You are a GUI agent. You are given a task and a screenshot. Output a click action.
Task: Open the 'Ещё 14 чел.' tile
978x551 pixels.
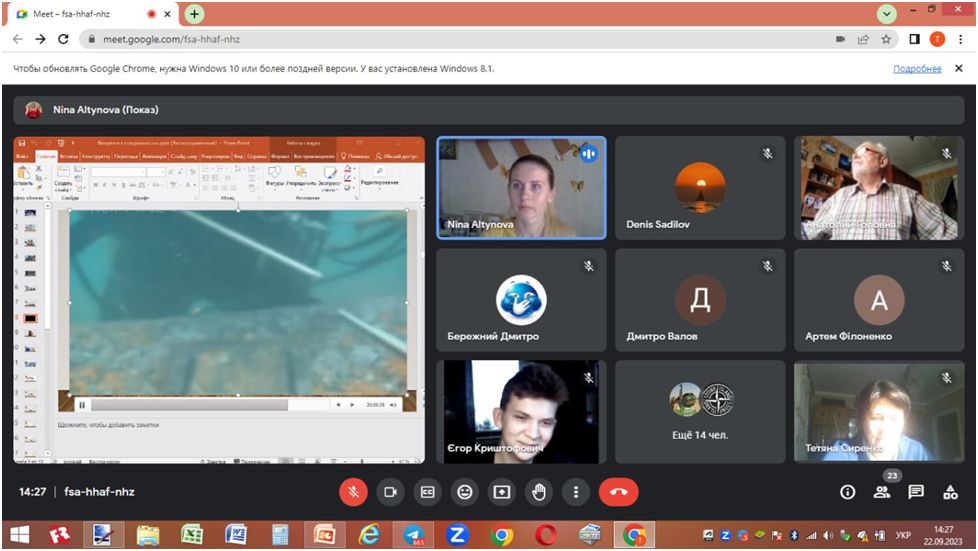700,411
